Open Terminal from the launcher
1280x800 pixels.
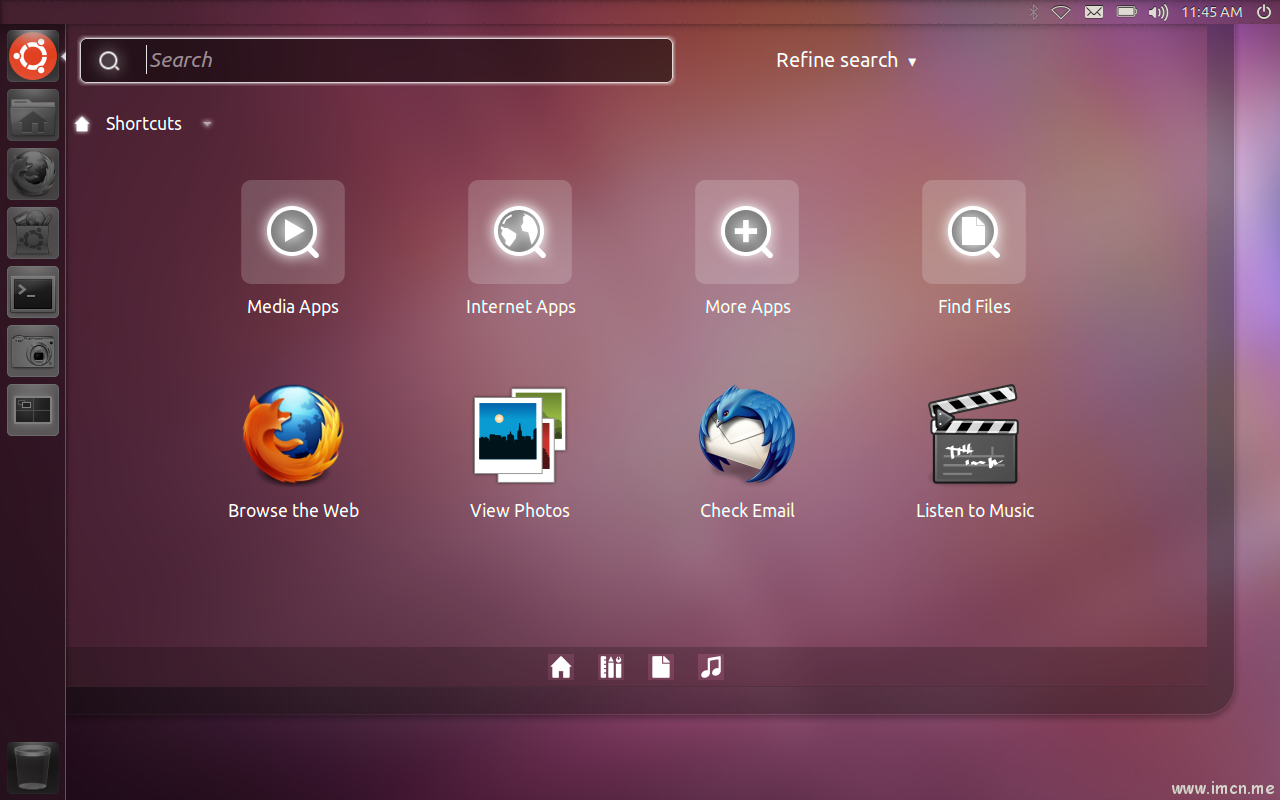tap(33, 292)
